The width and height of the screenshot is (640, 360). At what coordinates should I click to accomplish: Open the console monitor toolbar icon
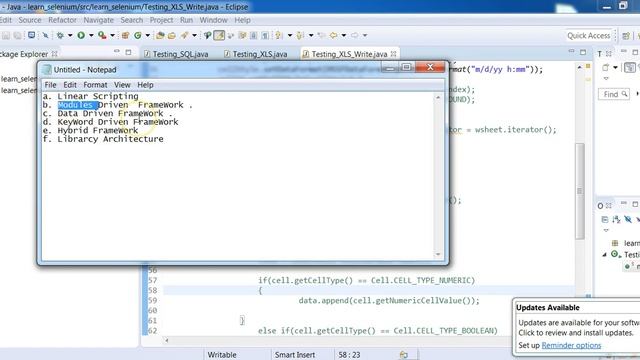pos(31,36)
